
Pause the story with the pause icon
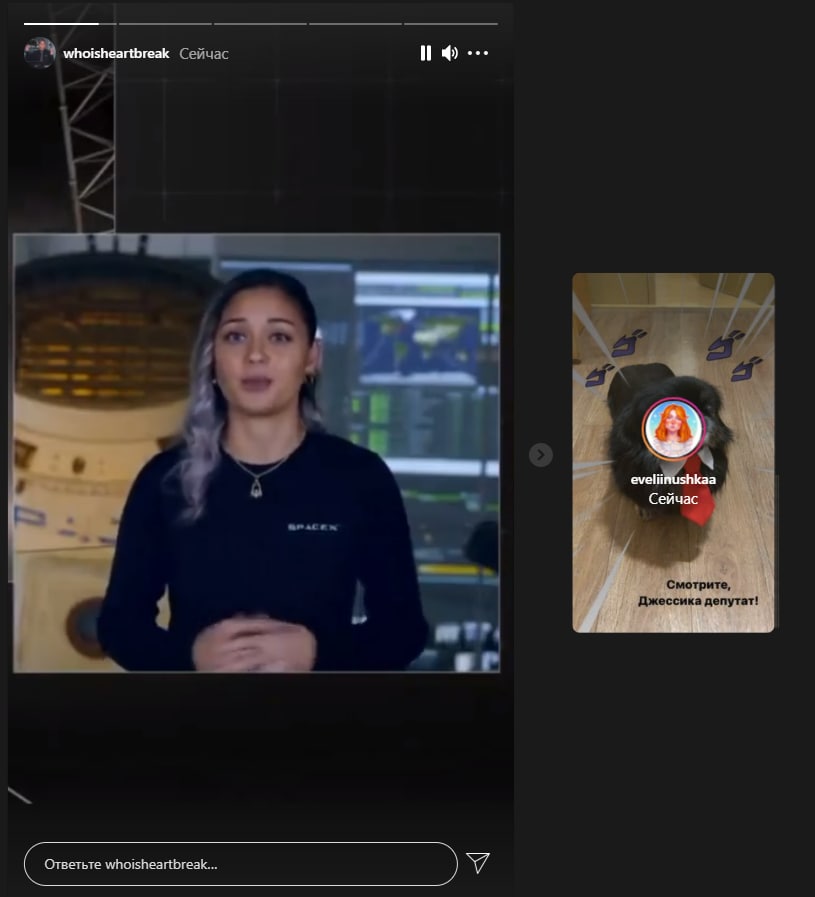point(426,53)
